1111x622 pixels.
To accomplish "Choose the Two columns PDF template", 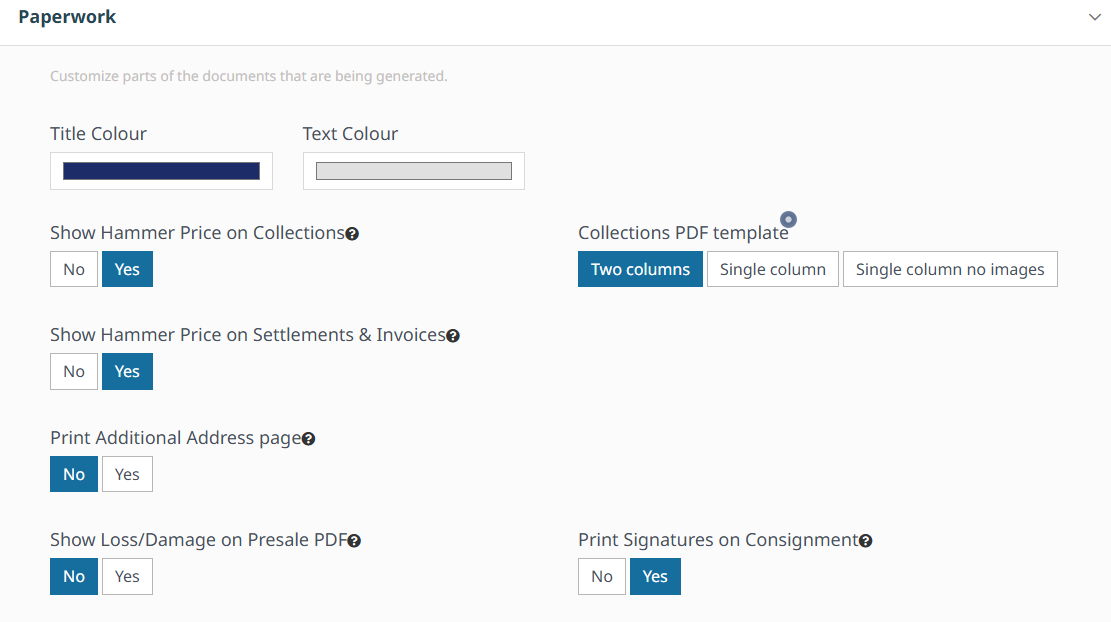I will click(640, 270).
